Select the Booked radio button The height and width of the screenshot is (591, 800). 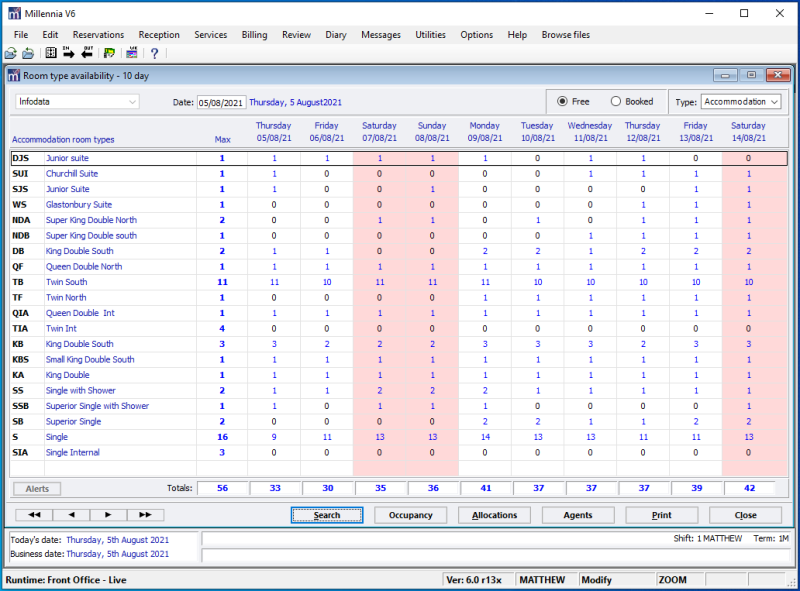[616, 101]
